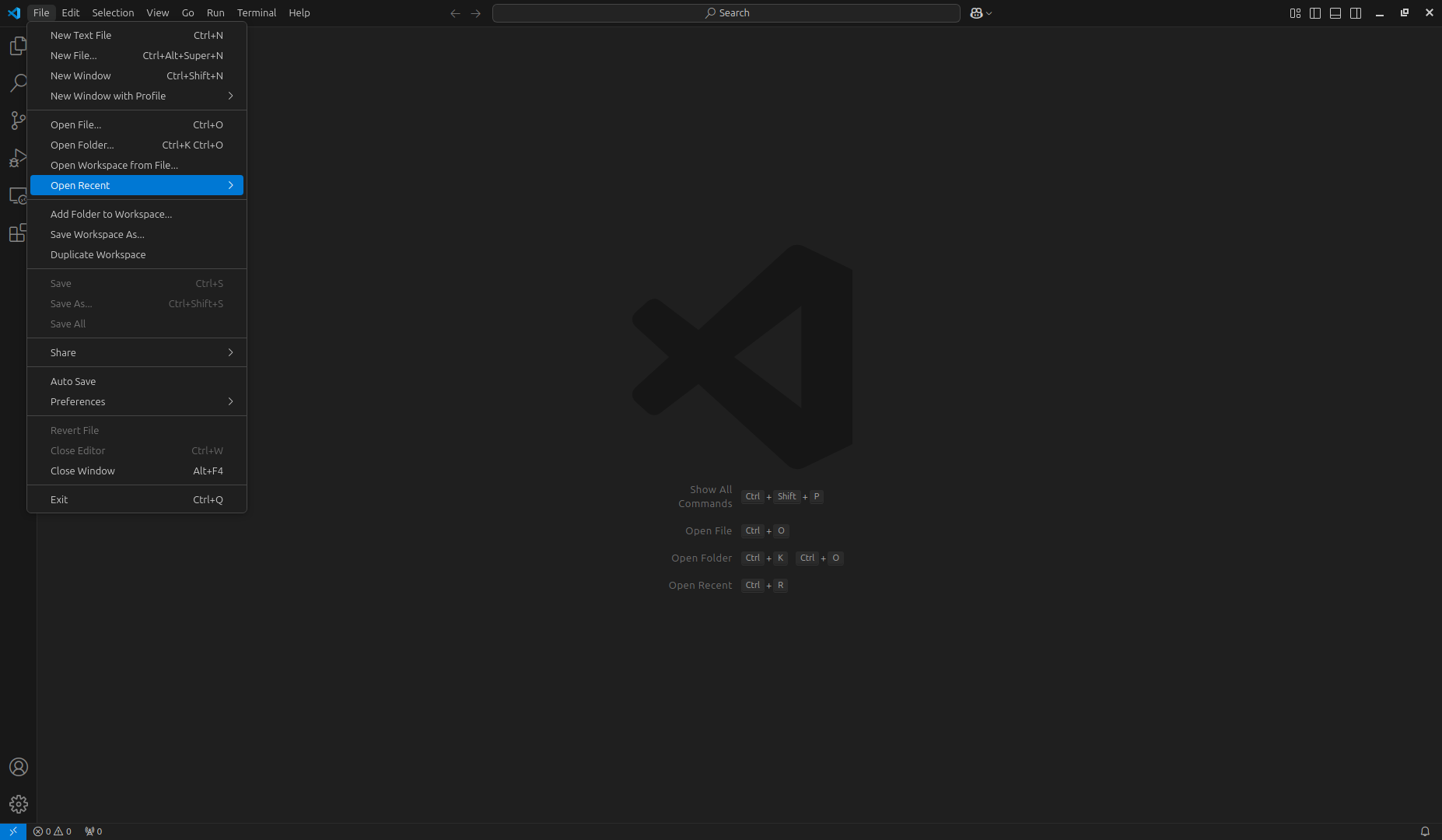Viewport: 1442px width, 840px height.
Task: Go forward with the right arrow
Action: (x=476, y=13)
